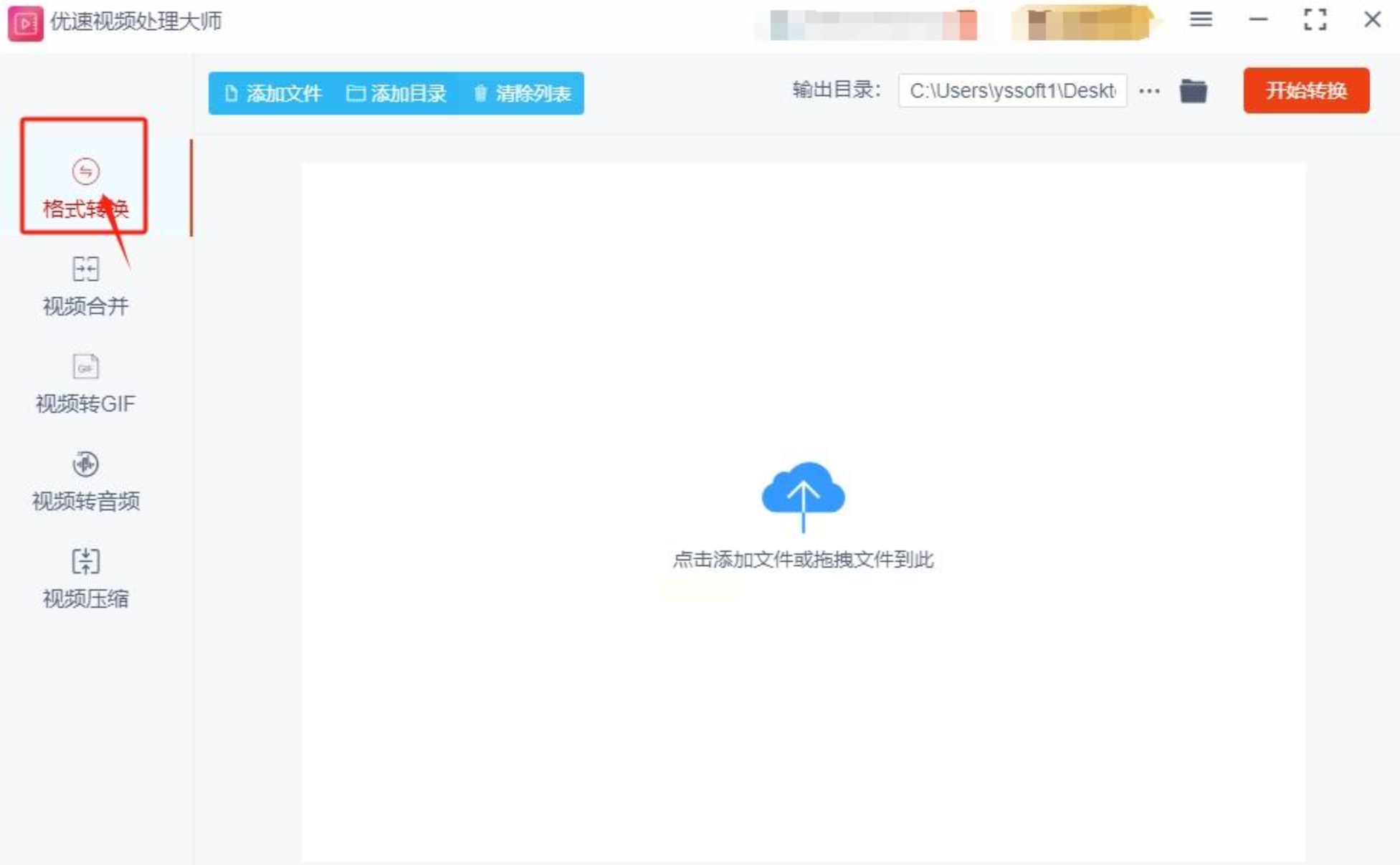1400x865 pixels.
Task: Select the 格式转换 sidebar icon
Action: point(85,172)
